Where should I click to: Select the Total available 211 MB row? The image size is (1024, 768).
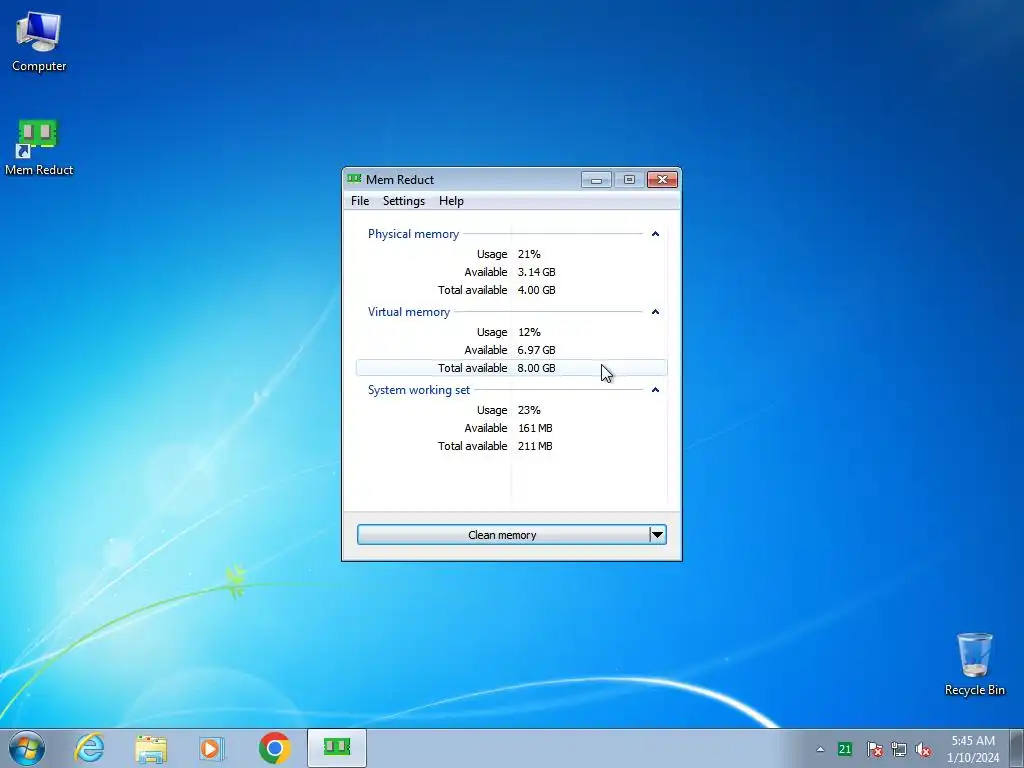511,446
